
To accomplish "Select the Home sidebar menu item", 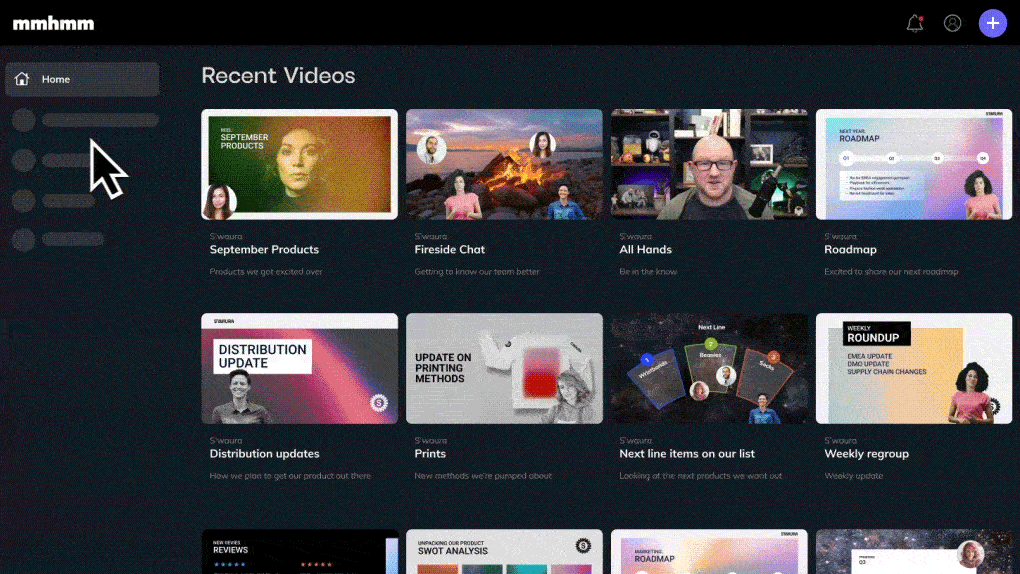I will [83, 79].
